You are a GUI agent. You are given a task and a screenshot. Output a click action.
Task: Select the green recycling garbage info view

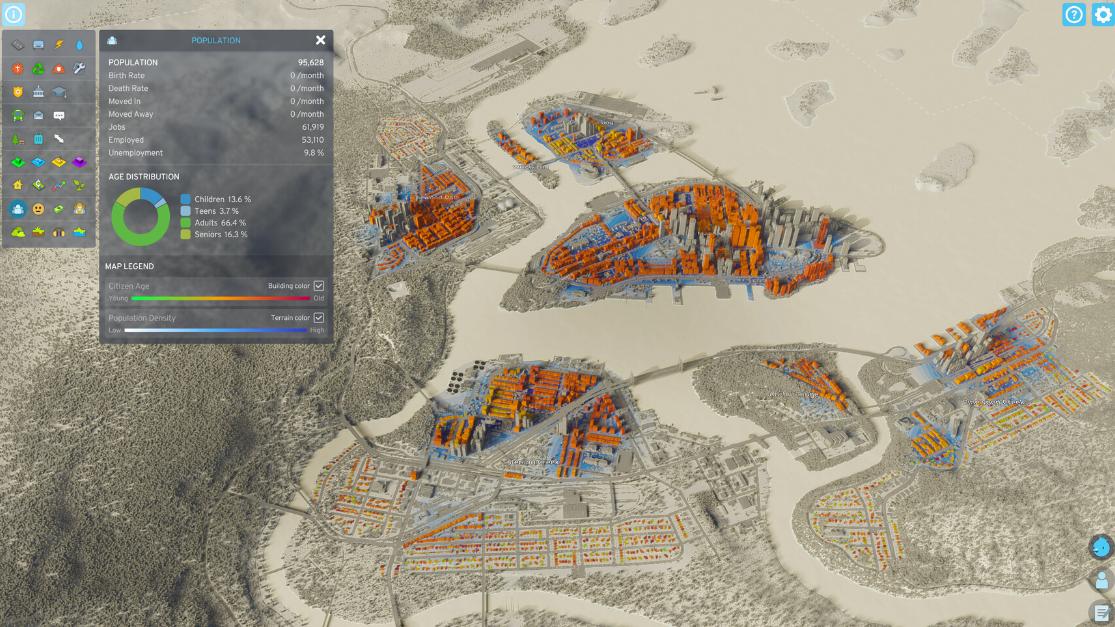point(38,69)
